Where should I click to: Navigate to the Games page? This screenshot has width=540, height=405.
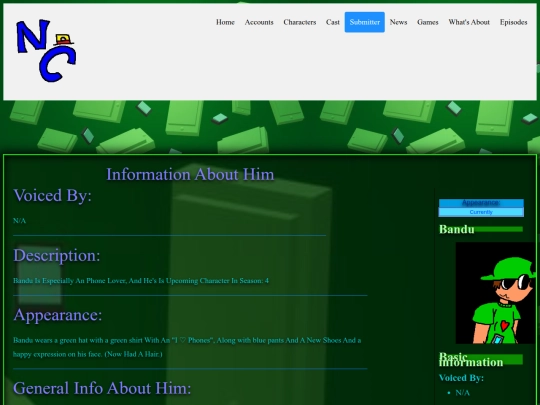coord(428,22)
